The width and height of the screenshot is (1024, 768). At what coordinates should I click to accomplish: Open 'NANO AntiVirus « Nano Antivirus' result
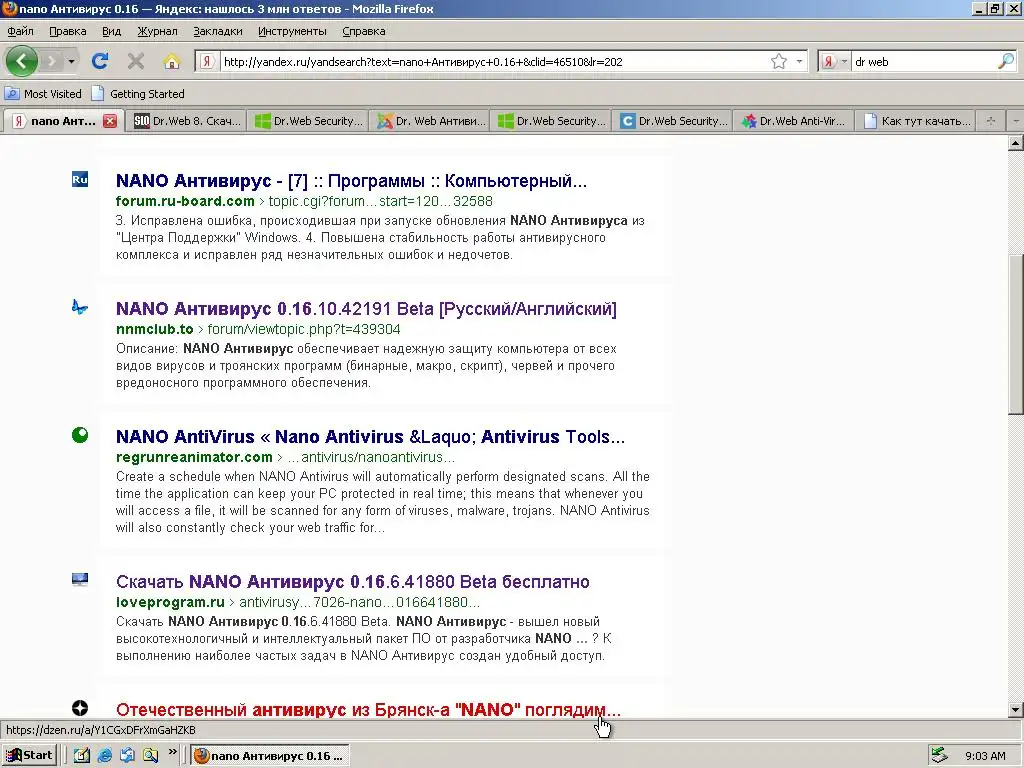click(370, 437)
